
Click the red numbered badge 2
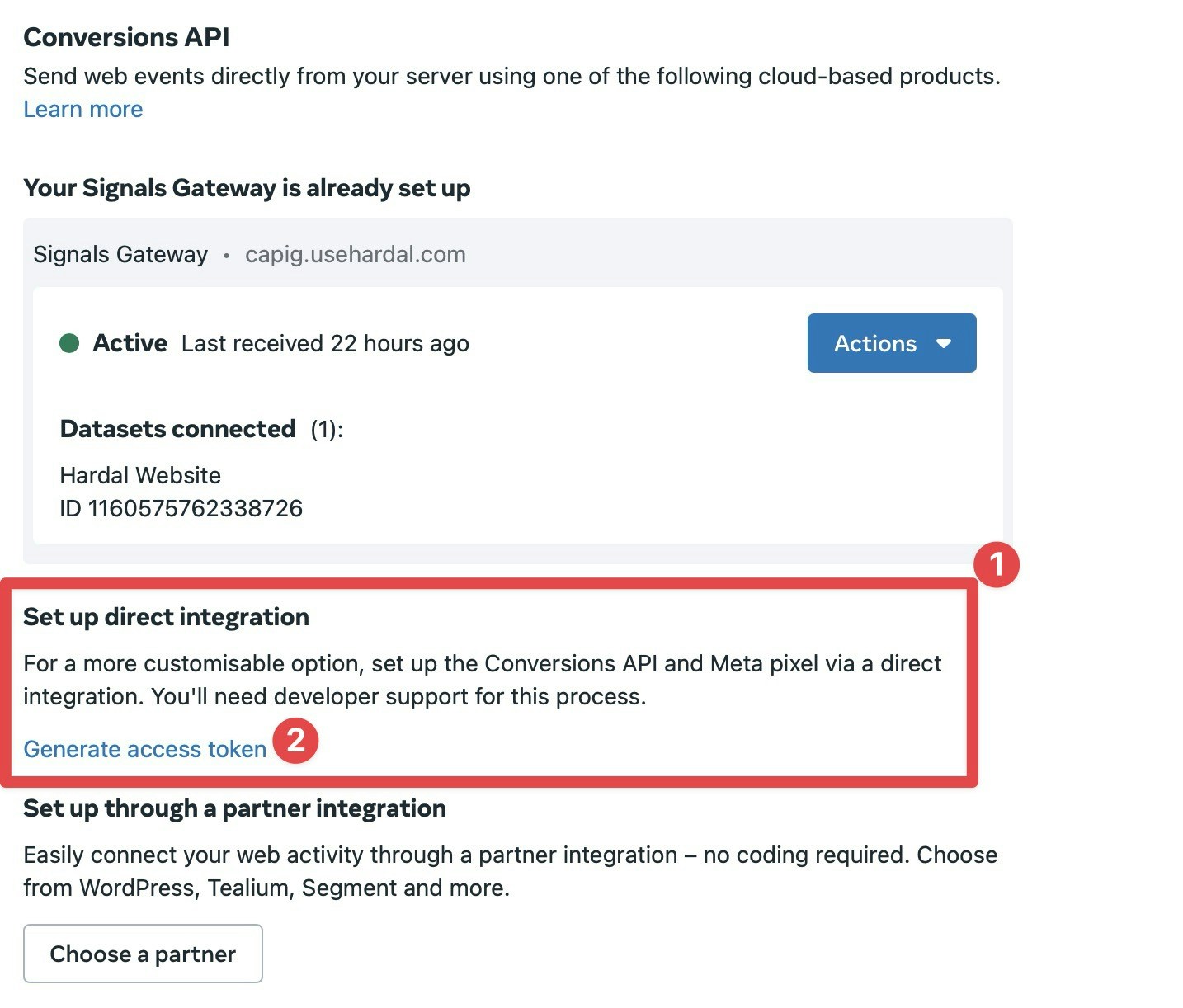(295, 741)
